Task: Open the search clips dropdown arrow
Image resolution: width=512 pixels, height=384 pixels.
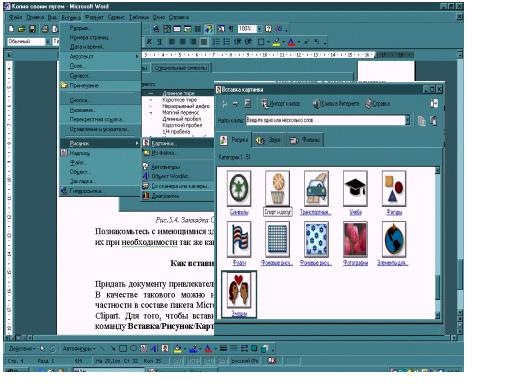Action: coord(407,120)
